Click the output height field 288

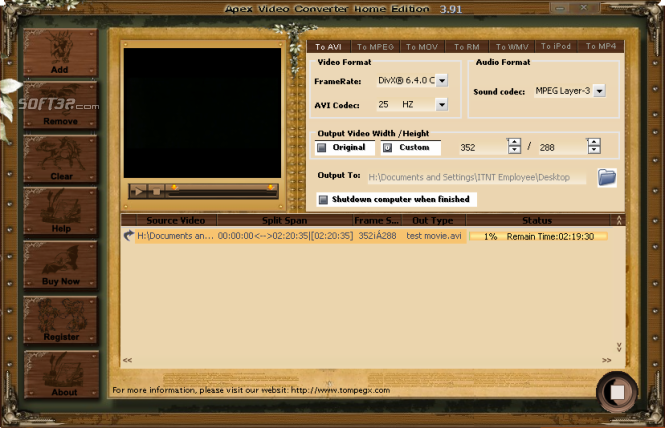click(562, 148)
